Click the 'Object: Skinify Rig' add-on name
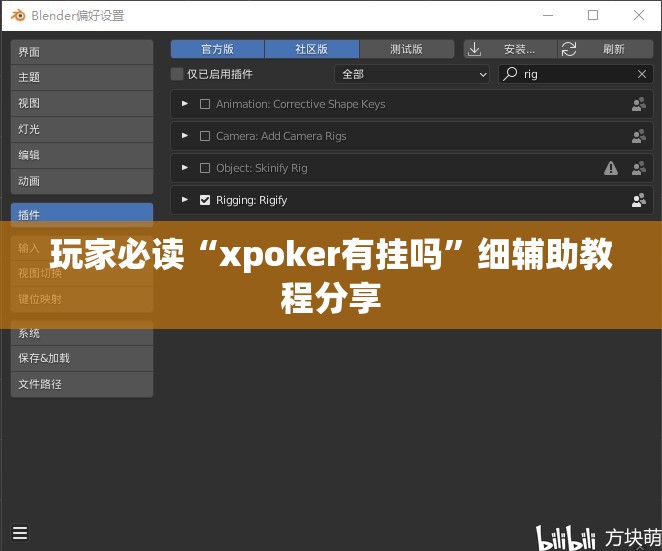 coord(262,168)
